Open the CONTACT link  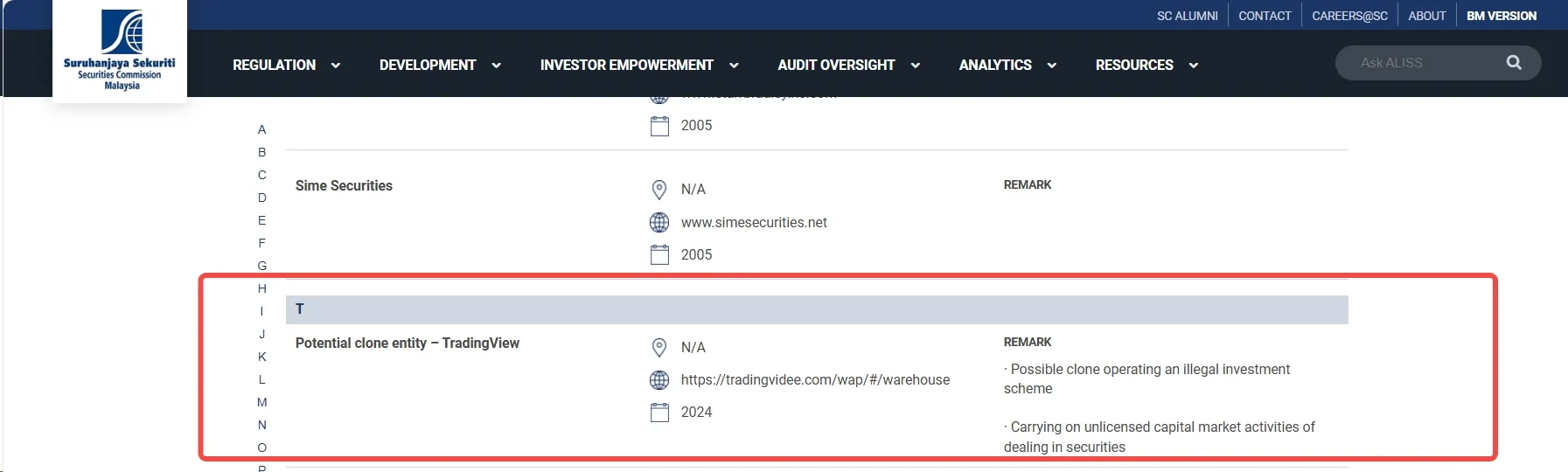pos(1265,16)
